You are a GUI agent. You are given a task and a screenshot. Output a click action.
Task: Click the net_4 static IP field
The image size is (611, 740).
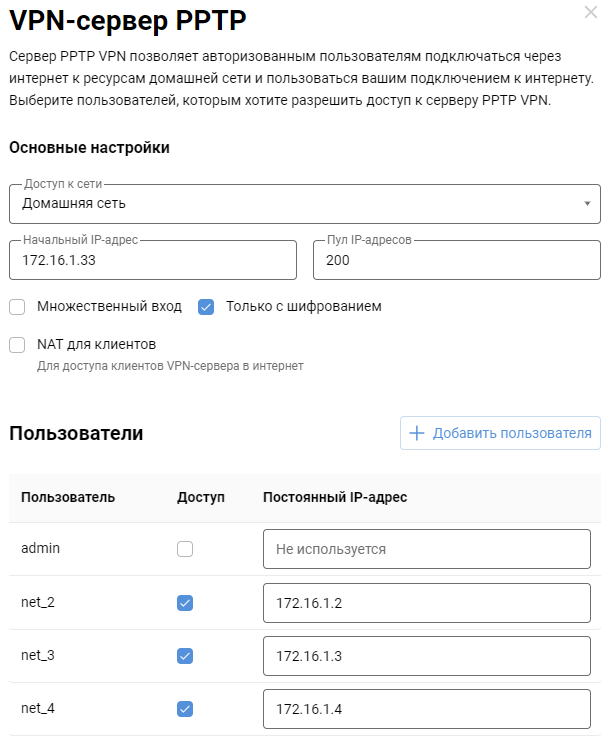426,709
